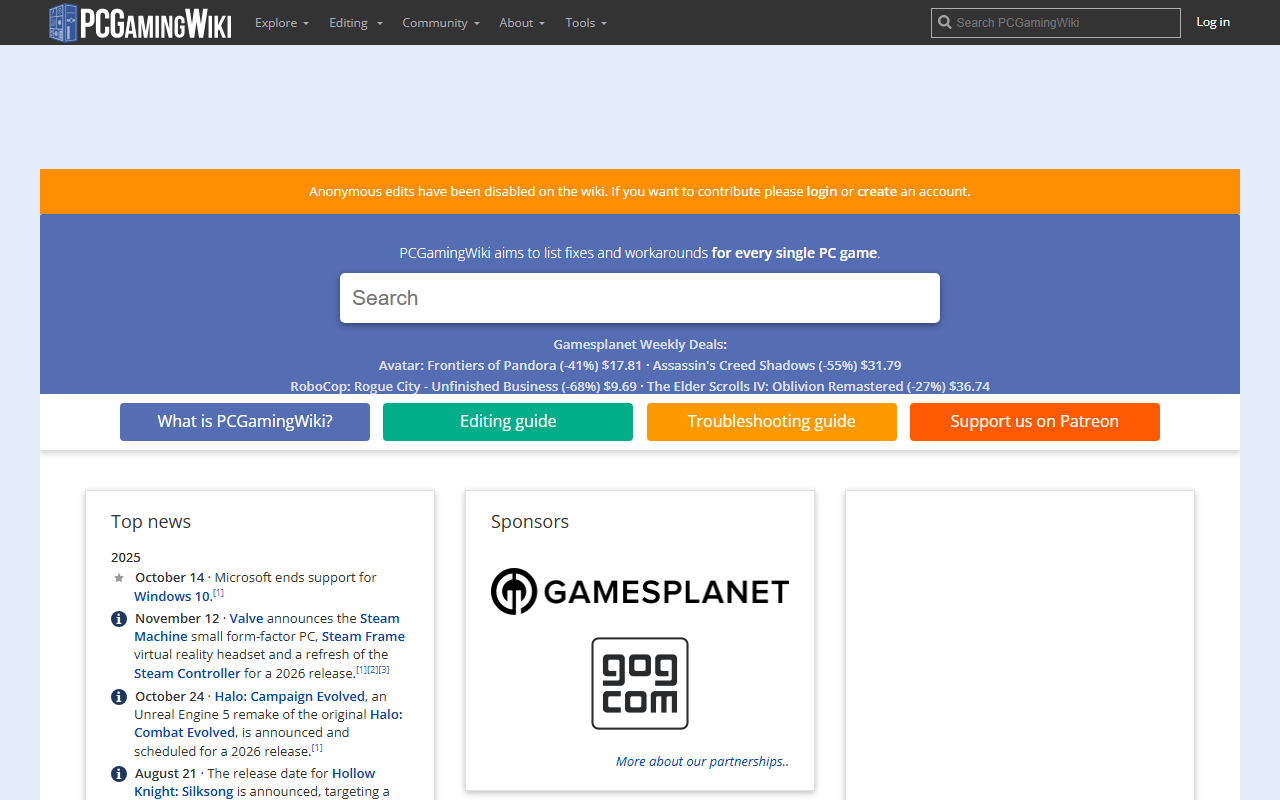The height and width of the screenshot is (800, 1280).
Task: Focus the large central Search box
Action: pos(640,298)
